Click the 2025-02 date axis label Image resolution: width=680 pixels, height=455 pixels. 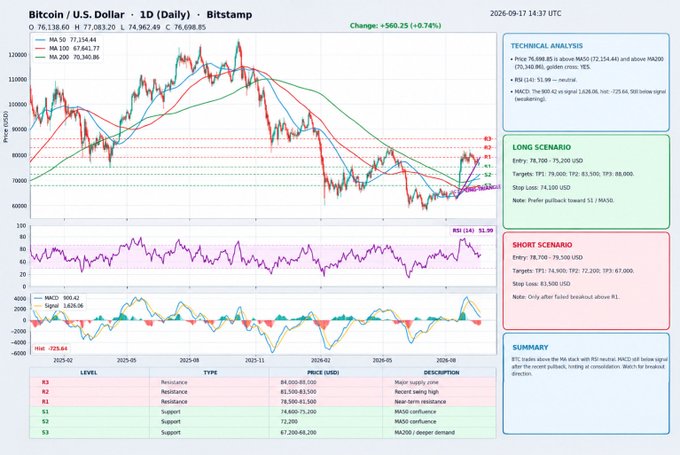click(63, 360)
